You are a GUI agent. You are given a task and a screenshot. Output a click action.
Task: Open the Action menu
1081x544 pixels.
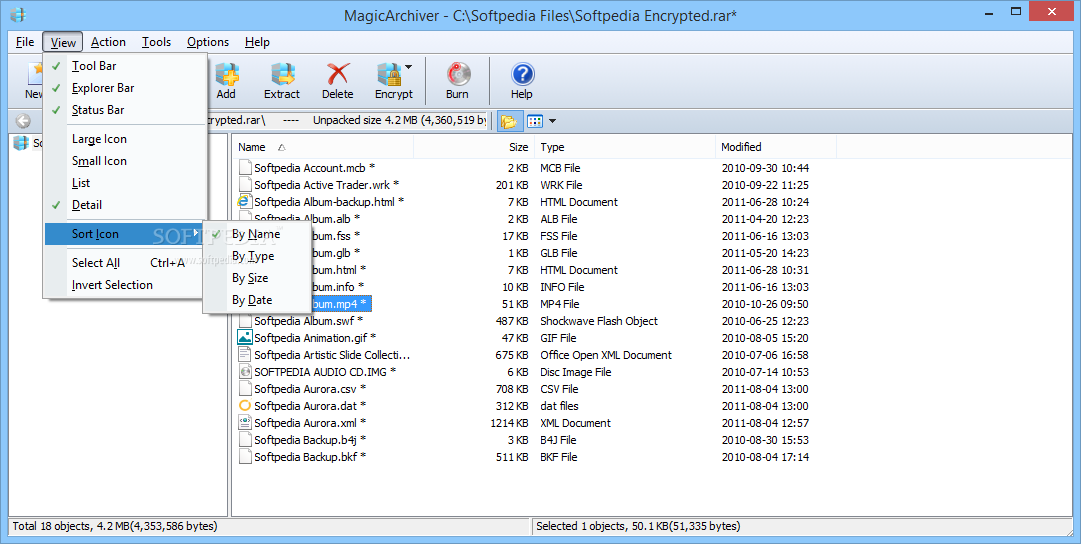108,42
